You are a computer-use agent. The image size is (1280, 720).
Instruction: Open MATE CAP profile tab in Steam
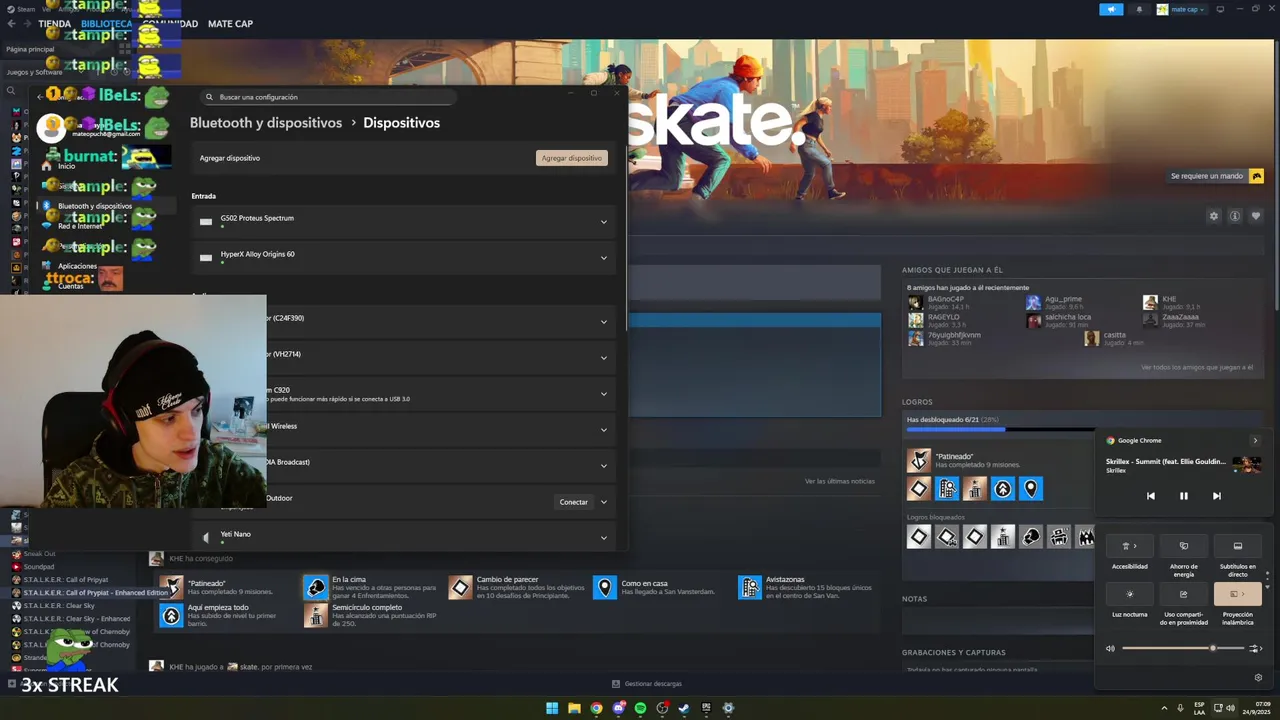[230, 24]
